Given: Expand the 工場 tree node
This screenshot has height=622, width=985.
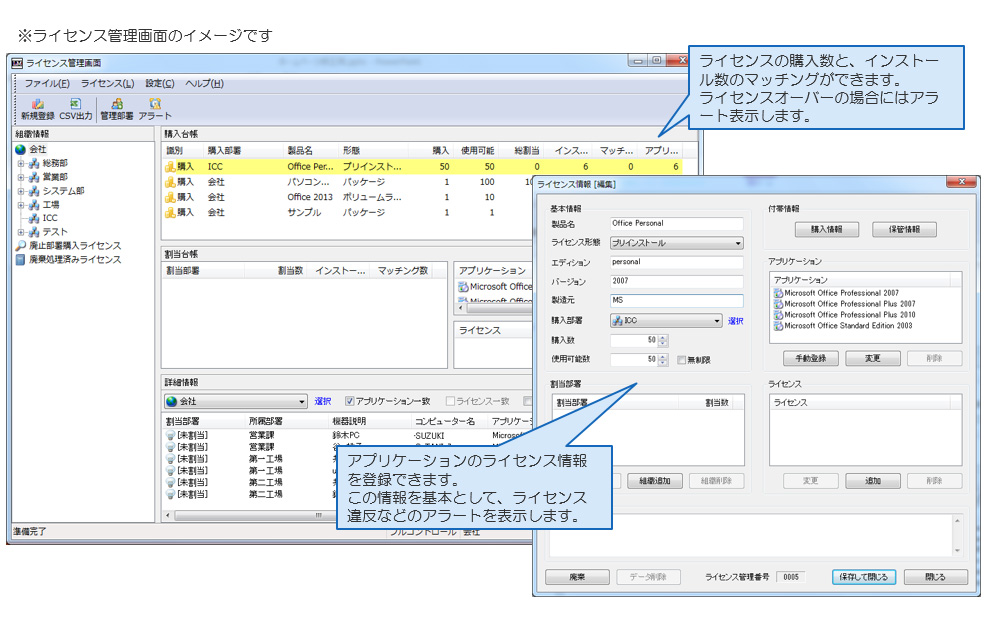Looking at the screenshot, I should (21, 205).
